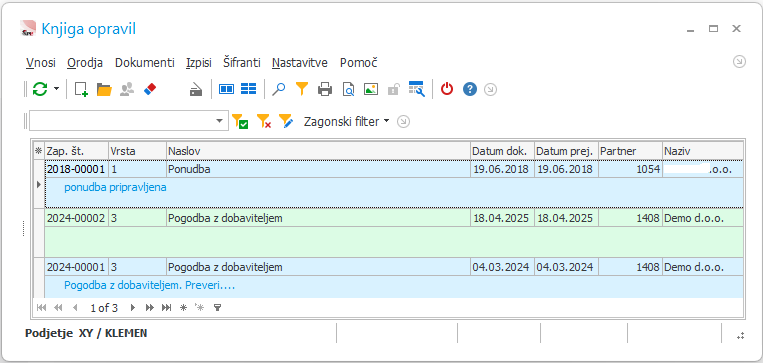This screenshot has height=363, width=763.
Task: Open record with the yellow folder icon
Action: coord(104,89)
